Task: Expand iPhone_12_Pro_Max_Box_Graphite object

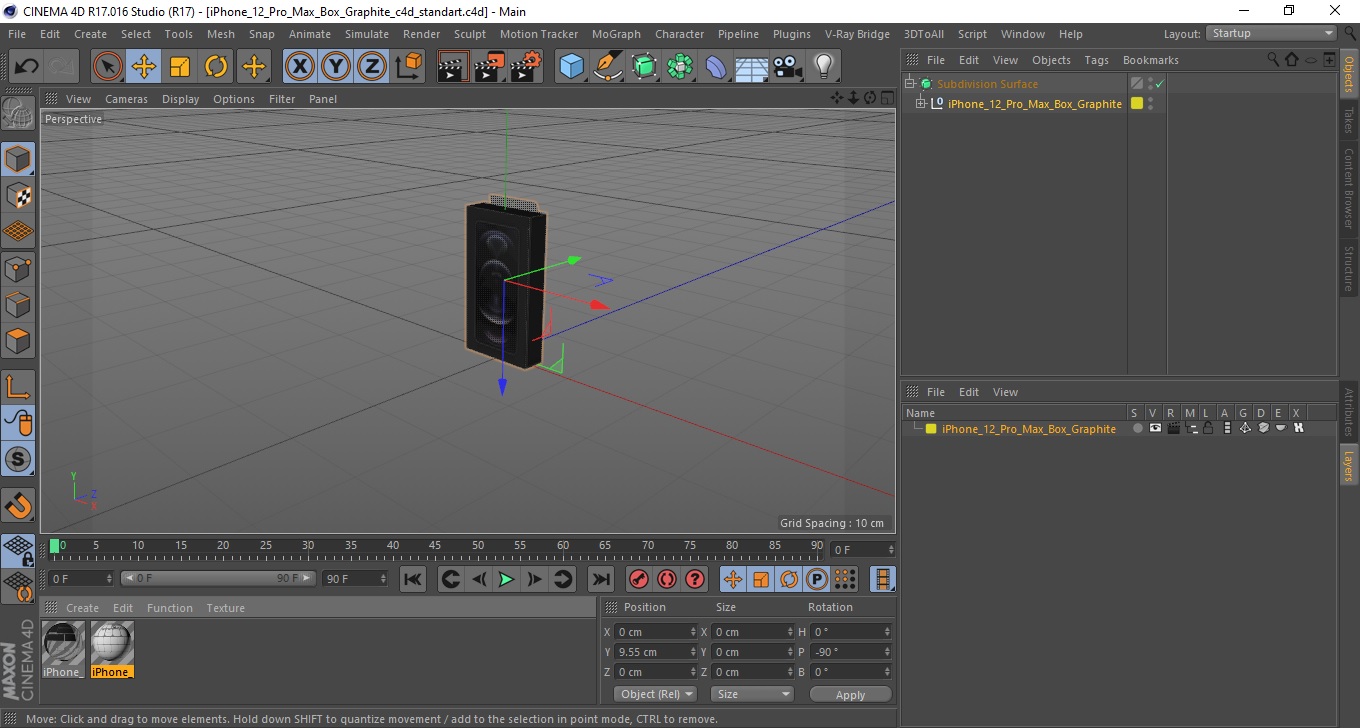Action: (x=921, y=104)
